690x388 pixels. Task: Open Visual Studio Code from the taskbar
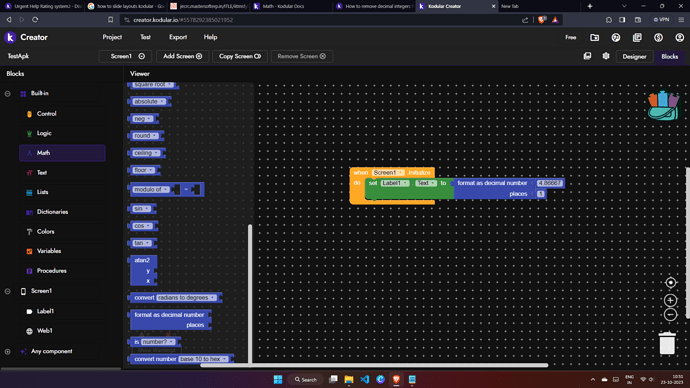(365, 379)
